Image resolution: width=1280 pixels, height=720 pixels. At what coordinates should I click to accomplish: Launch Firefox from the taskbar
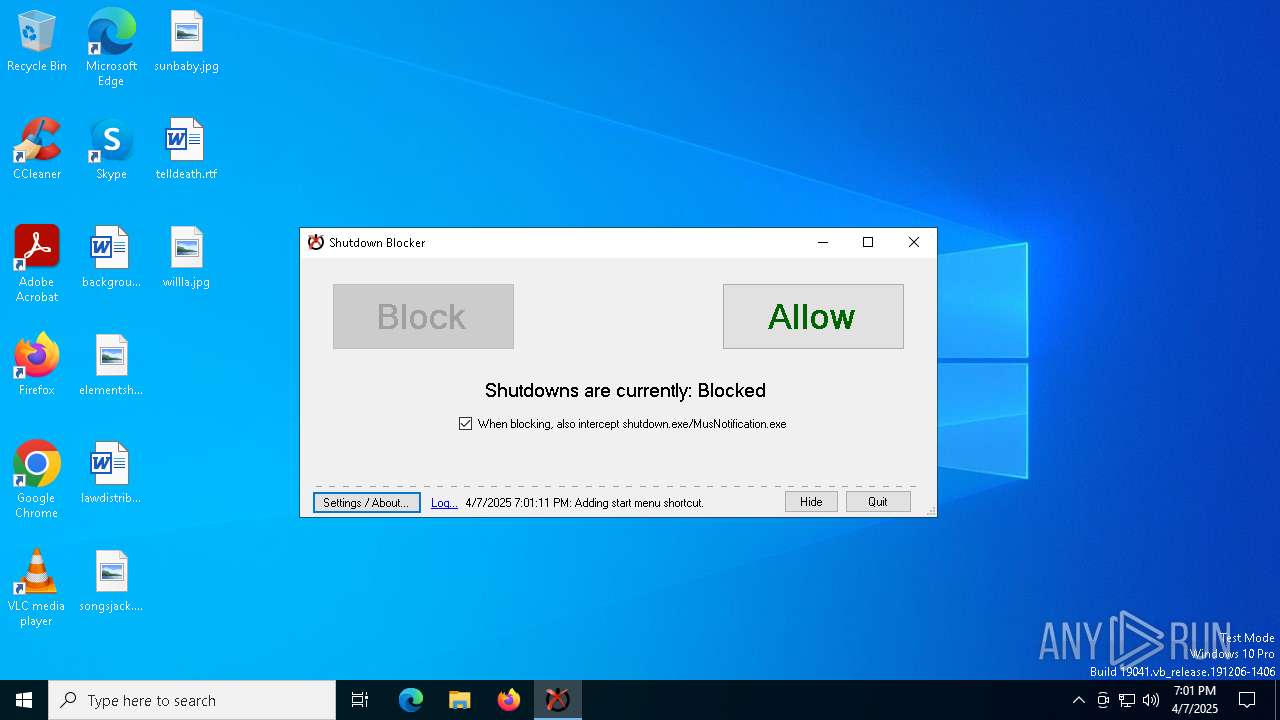point(509,700)
